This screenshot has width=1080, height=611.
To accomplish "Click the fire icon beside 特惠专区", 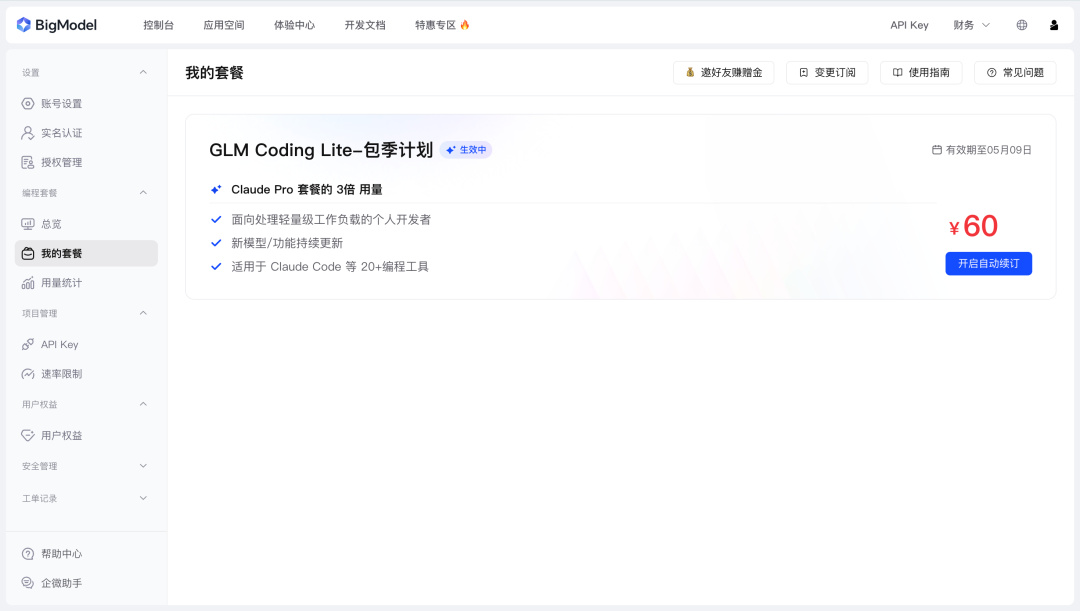I will [465, 25].
